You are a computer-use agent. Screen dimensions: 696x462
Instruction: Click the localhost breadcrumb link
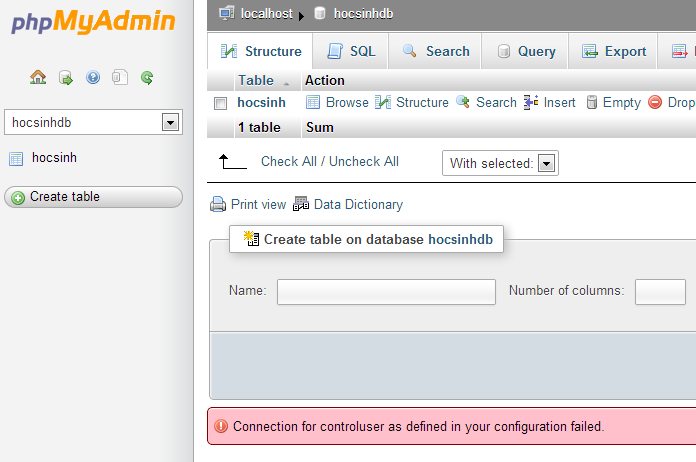(267, 14)
